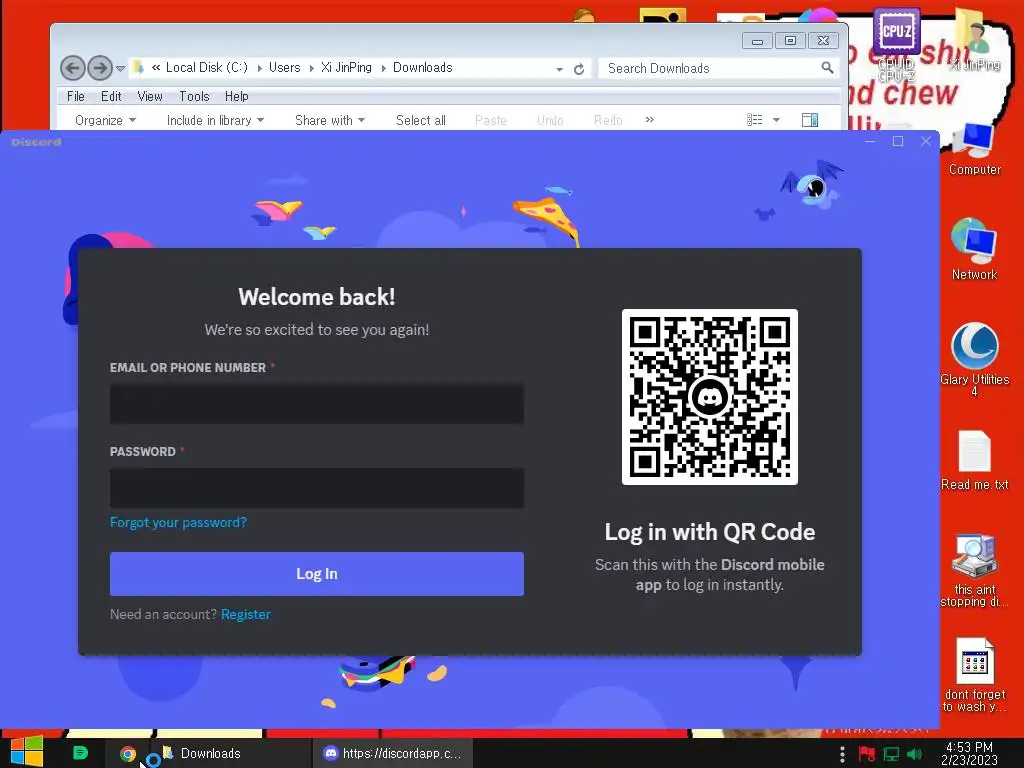This screenshot has height=768, width=1024.
Task: Open the view options dropdown arrow
Action: [776, 120]
